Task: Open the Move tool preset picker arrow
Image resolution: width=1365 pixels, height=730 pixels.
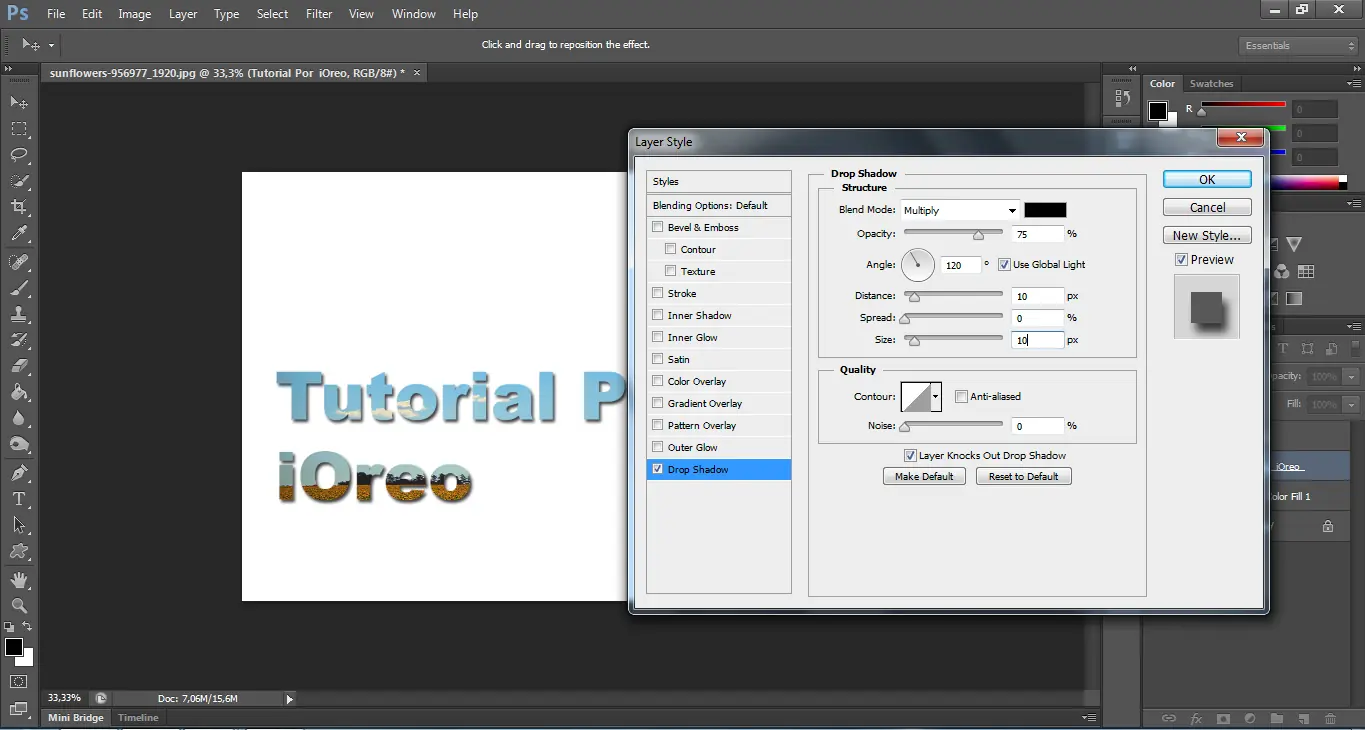Action: click(51, 45)
